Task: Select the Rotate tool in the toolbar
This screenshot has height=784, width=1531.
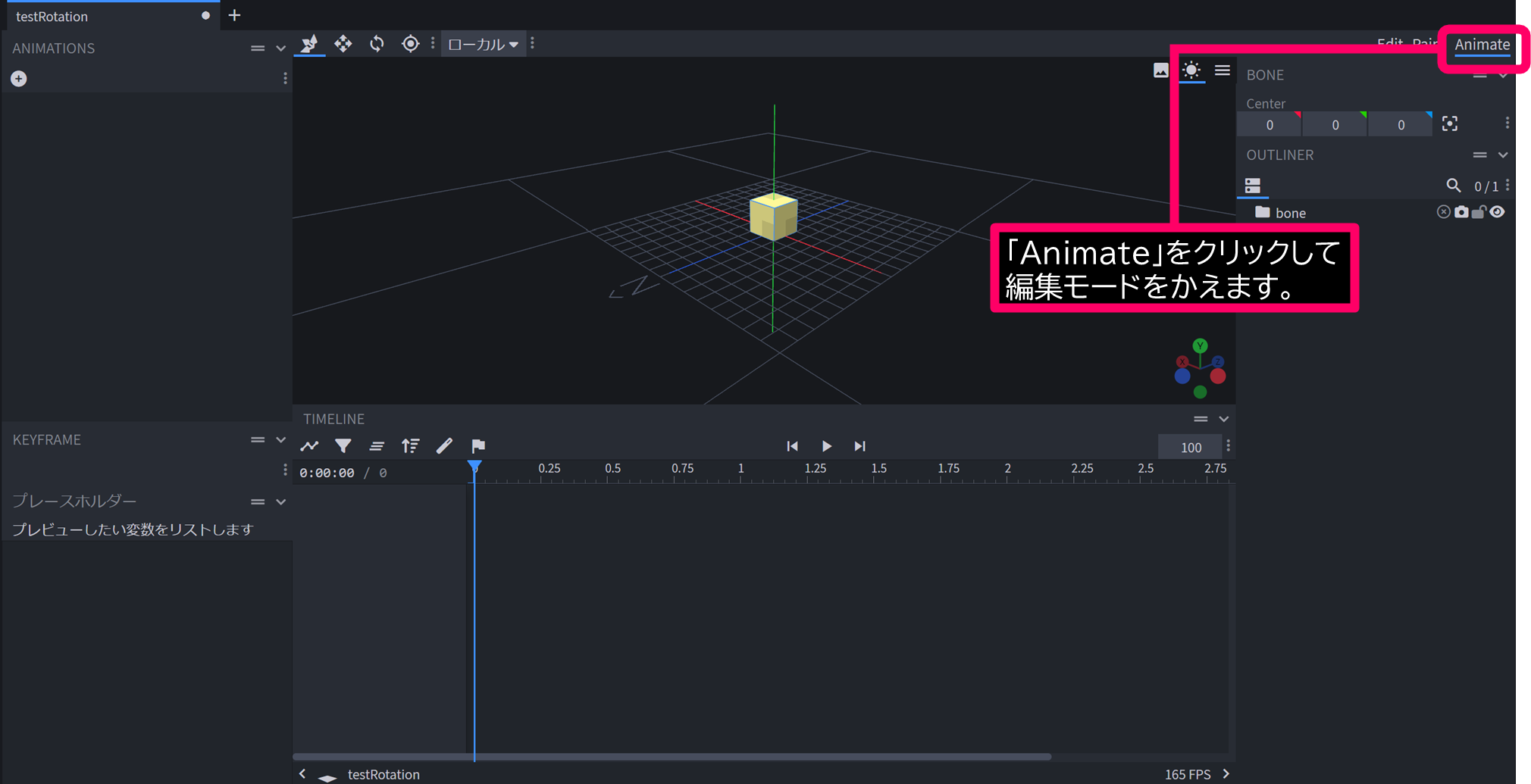Action: (x=377, y=43)
